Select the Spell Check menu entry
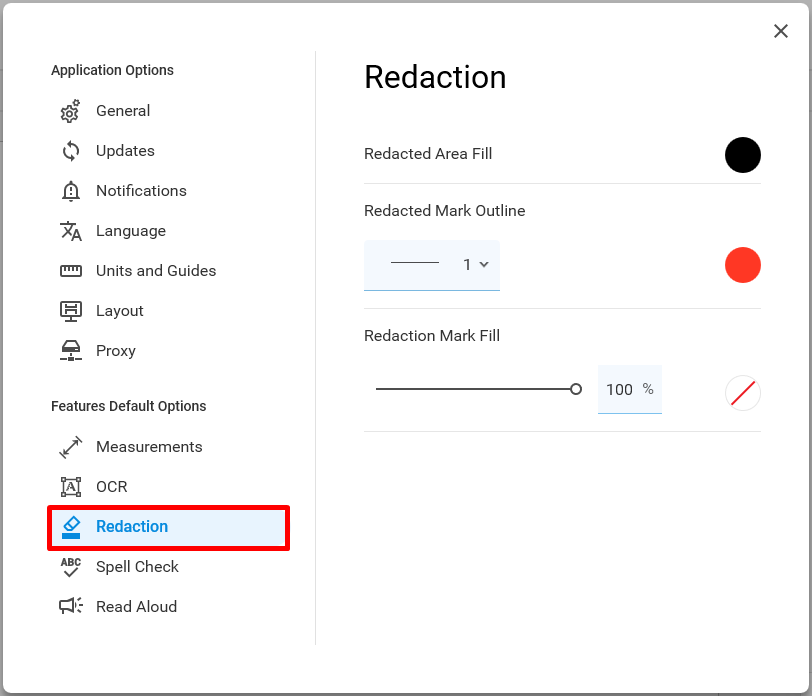Image resolution: width=812 pixels, height=696 pixels. 137,567
